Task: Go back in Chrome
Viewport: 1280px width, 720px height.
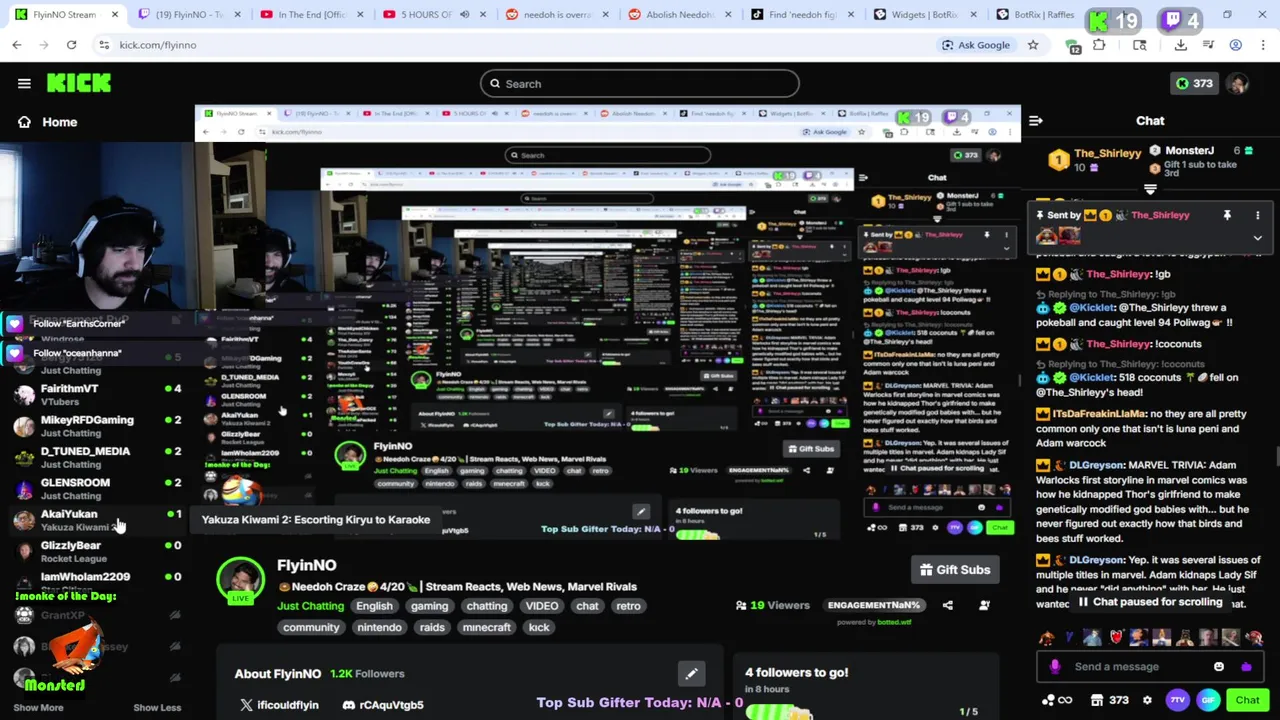Action: (17, 45)
